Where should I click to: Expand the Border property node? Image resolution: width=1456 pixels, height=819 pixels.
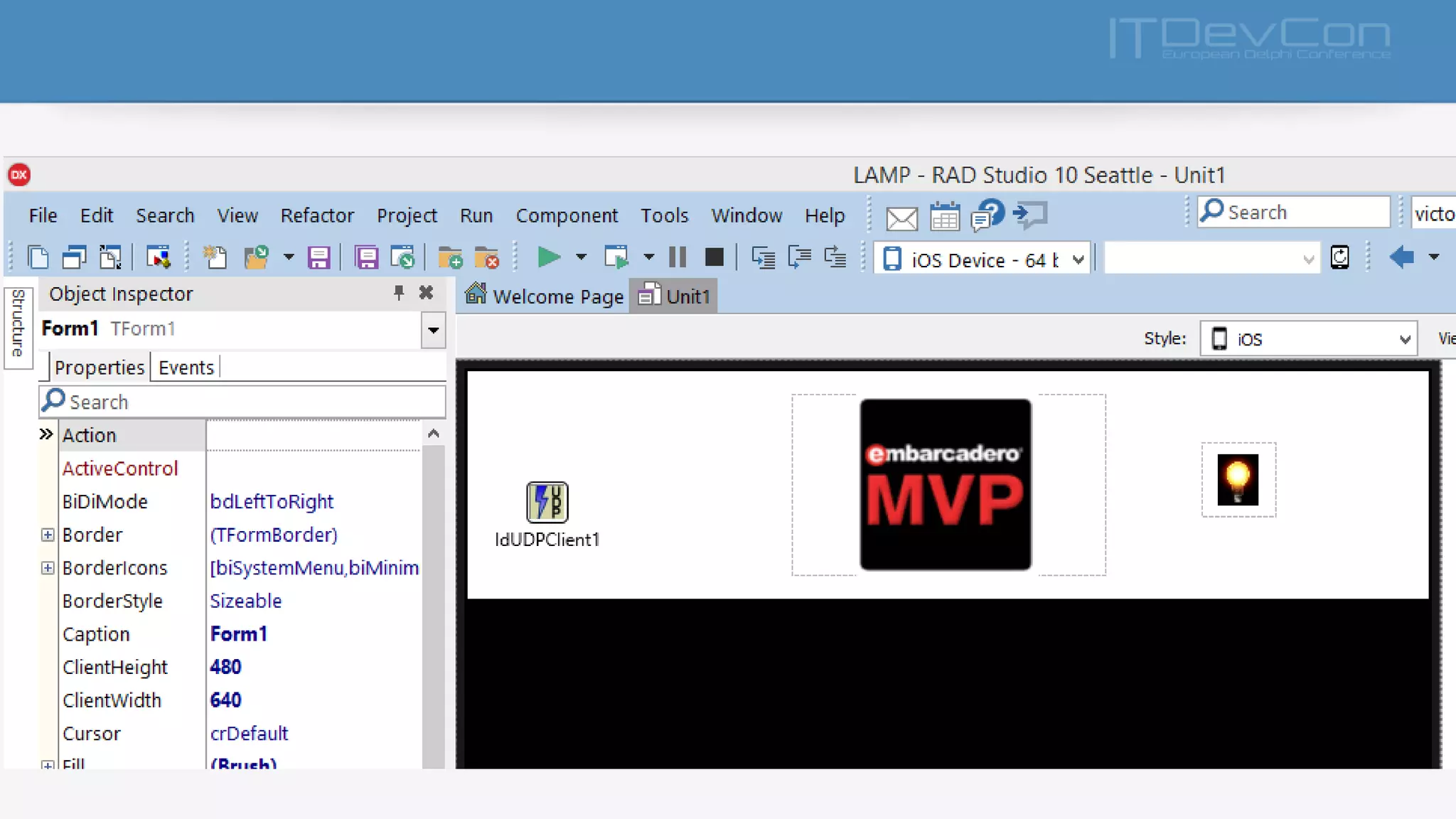(x=48, y=535)
